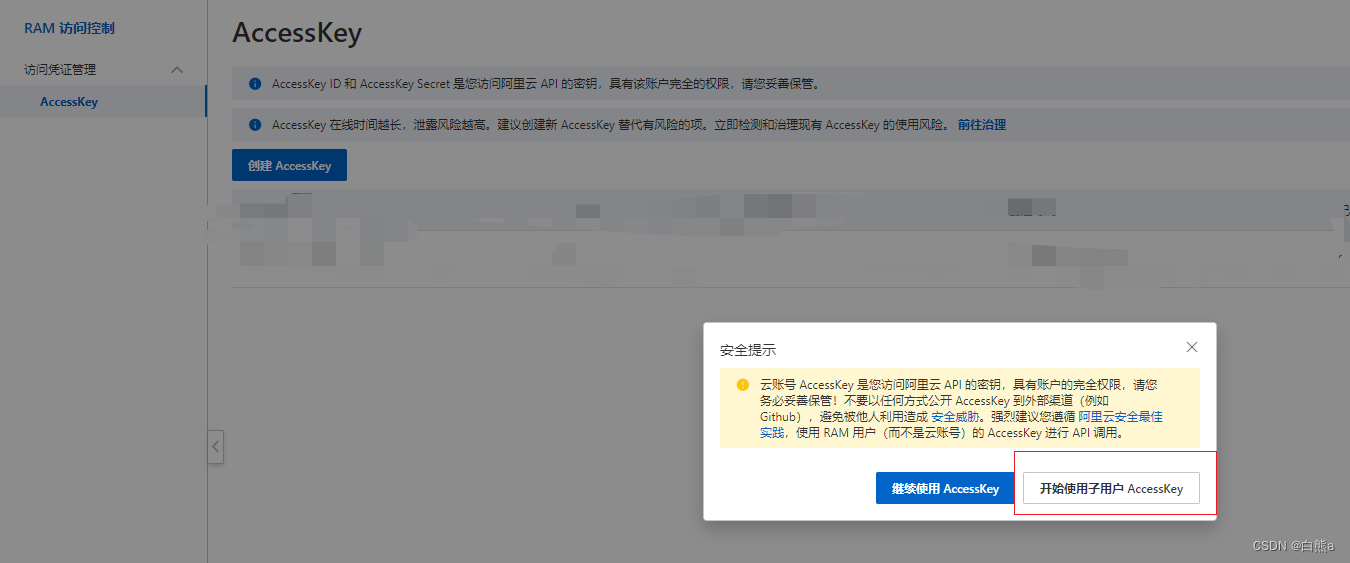This screenshot has width=1350, height=563.
Task: Click the 创建 AccessKey button
Action: 289,165
